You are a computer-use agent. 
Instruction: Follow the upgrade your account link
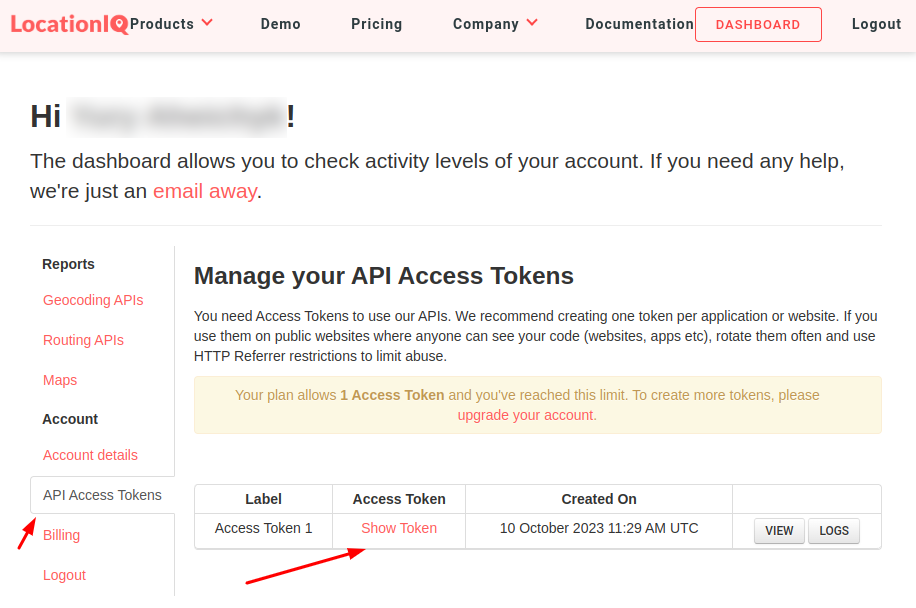click(x=526, y=415)
